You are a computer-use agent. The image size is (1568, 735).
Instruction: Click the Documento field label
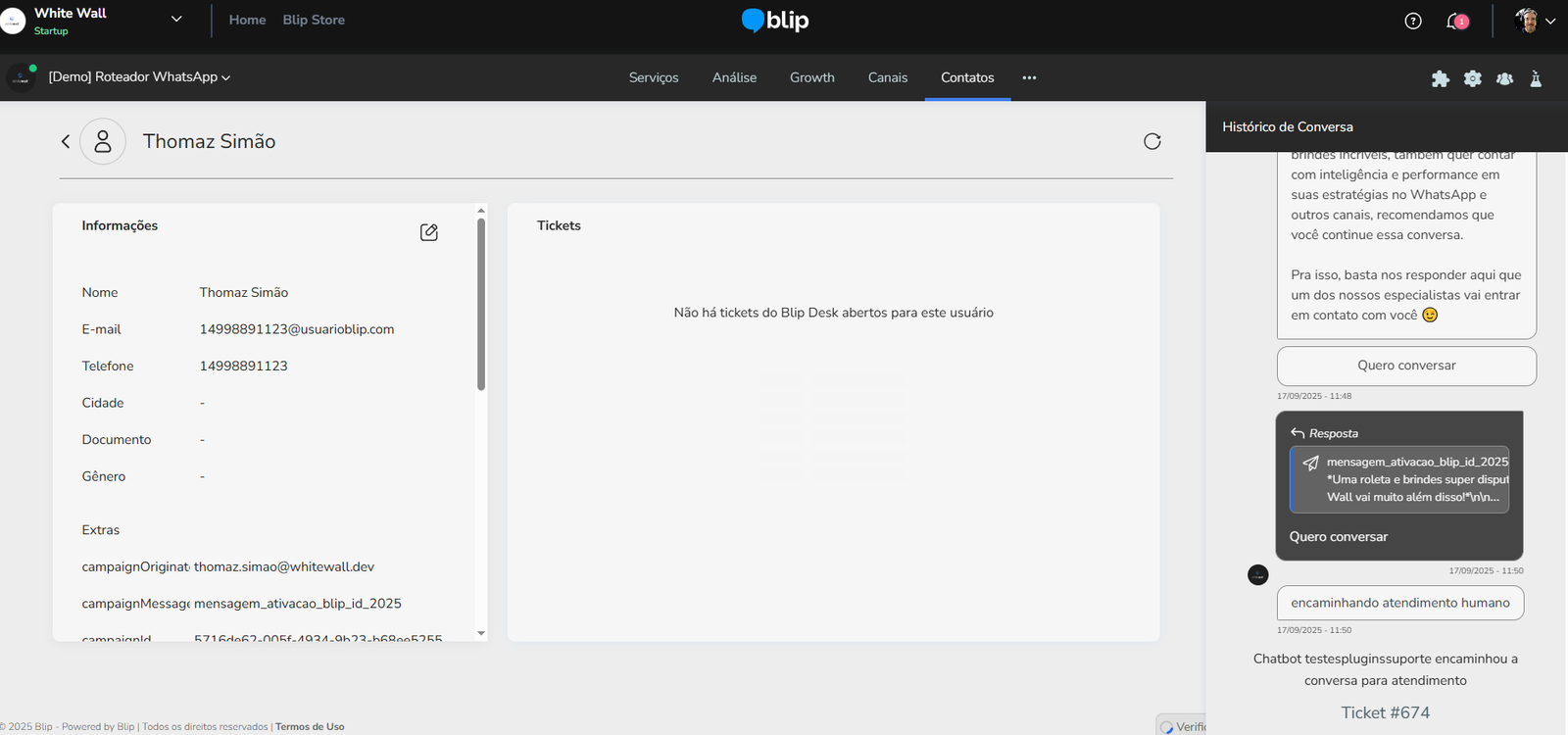(117, 440)
